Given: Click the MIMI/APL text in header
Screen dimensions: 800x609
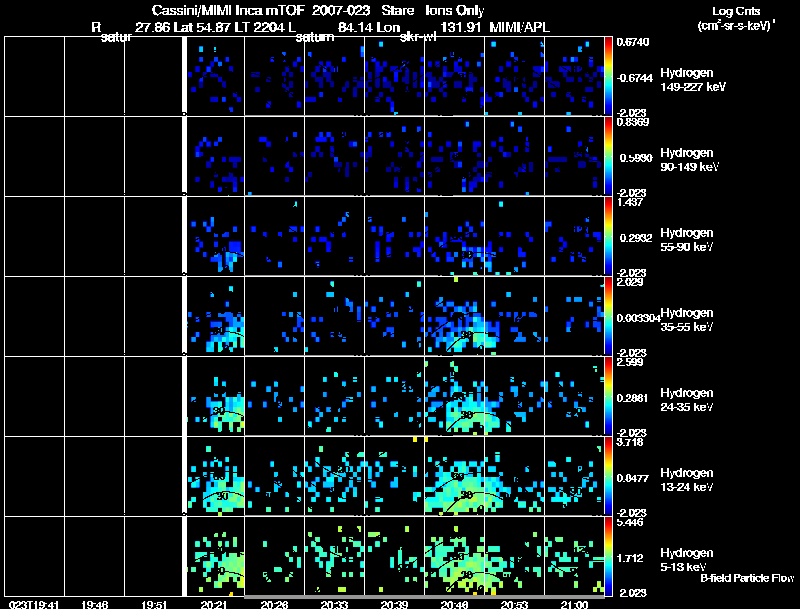Looking at the screenshot, I should (519, 27).
